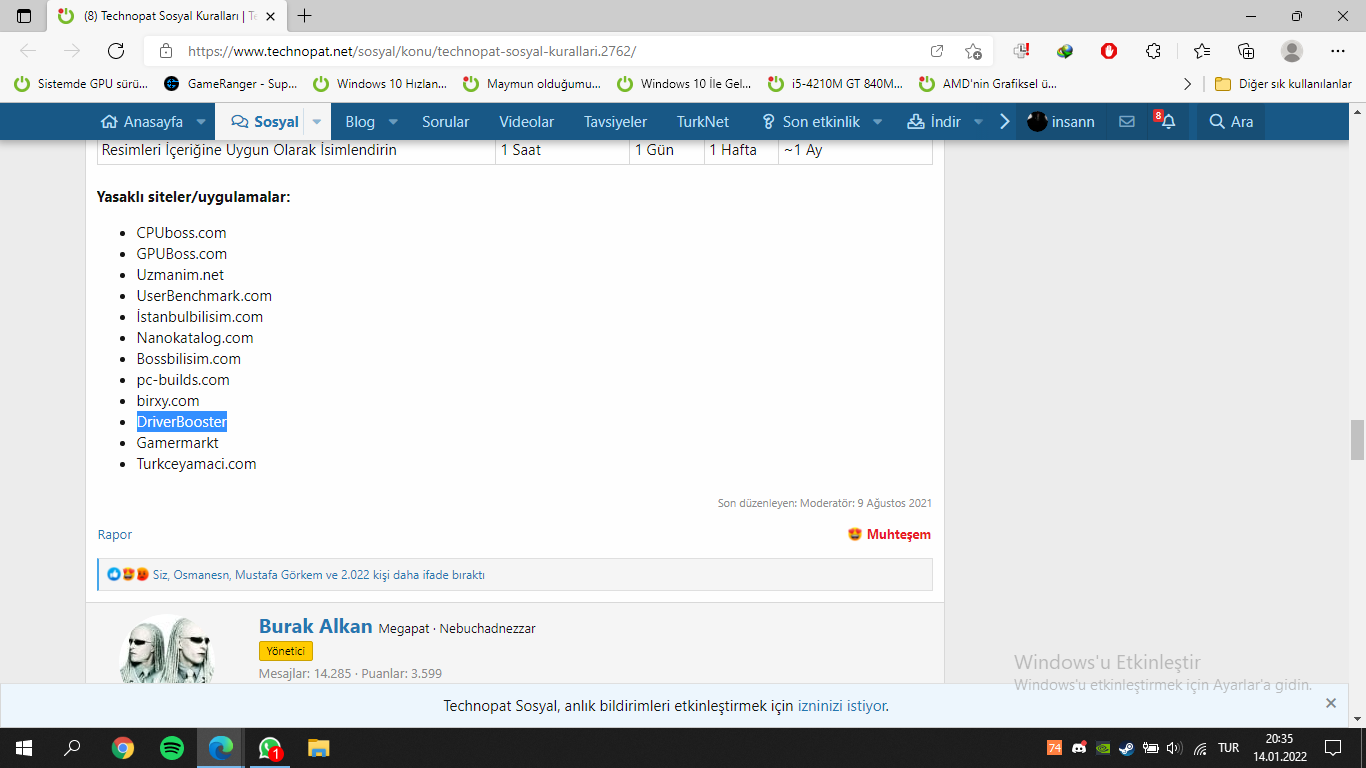Open Burak Alkan's profile link
This screenshot has height=768, width=1366.
click(316, 626)
